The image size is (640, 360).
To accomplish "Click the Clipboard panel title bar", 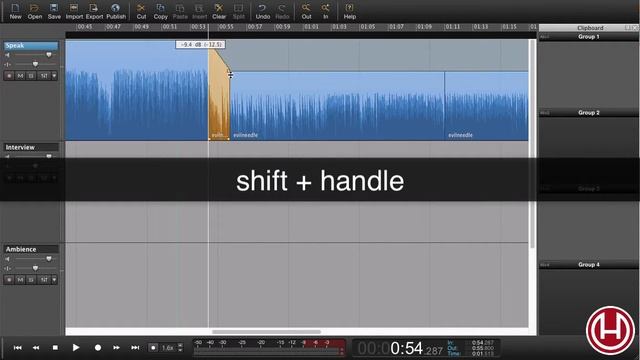I will 588,28.
